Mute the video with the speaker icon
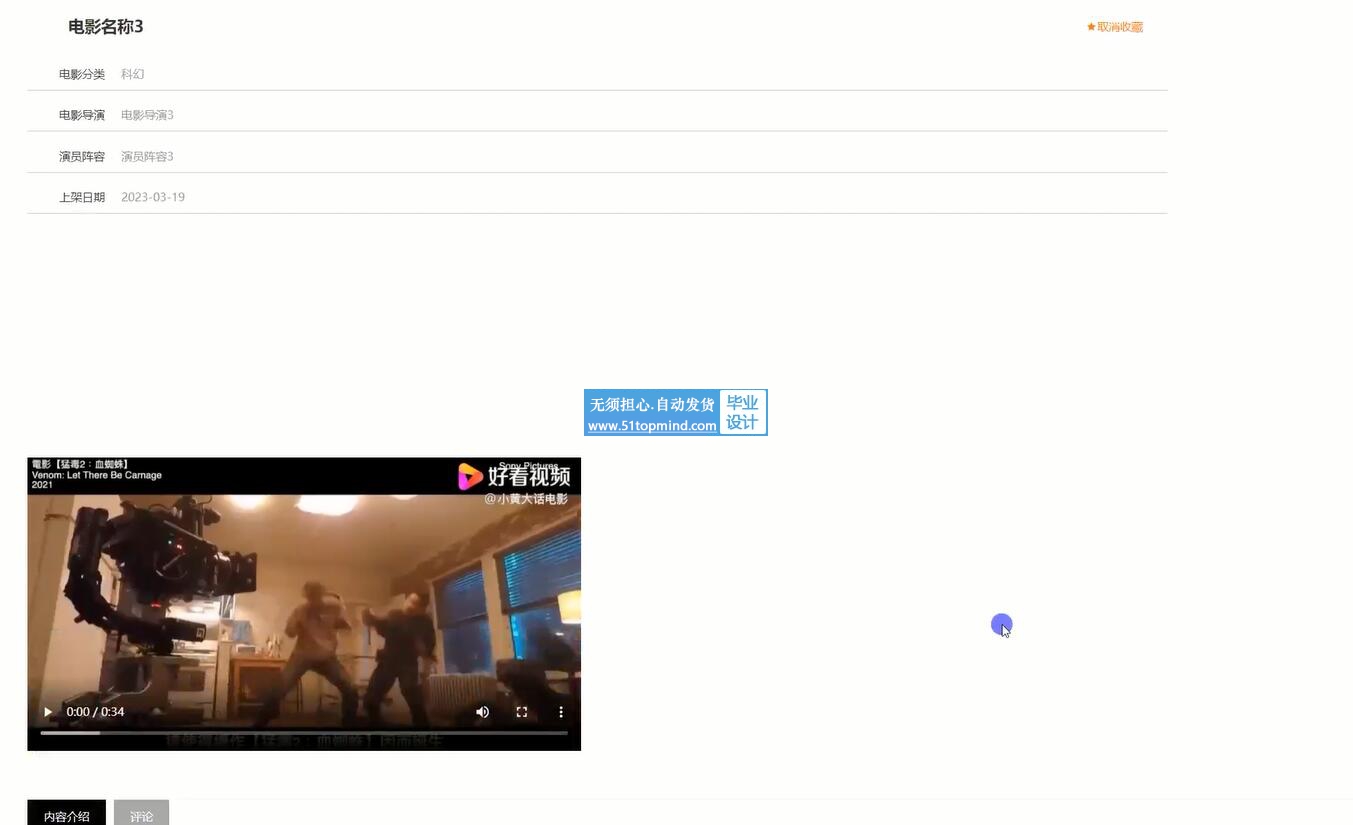Viewport: 1353px width, 825px height. pyautogui.click(x=483, y=712)
